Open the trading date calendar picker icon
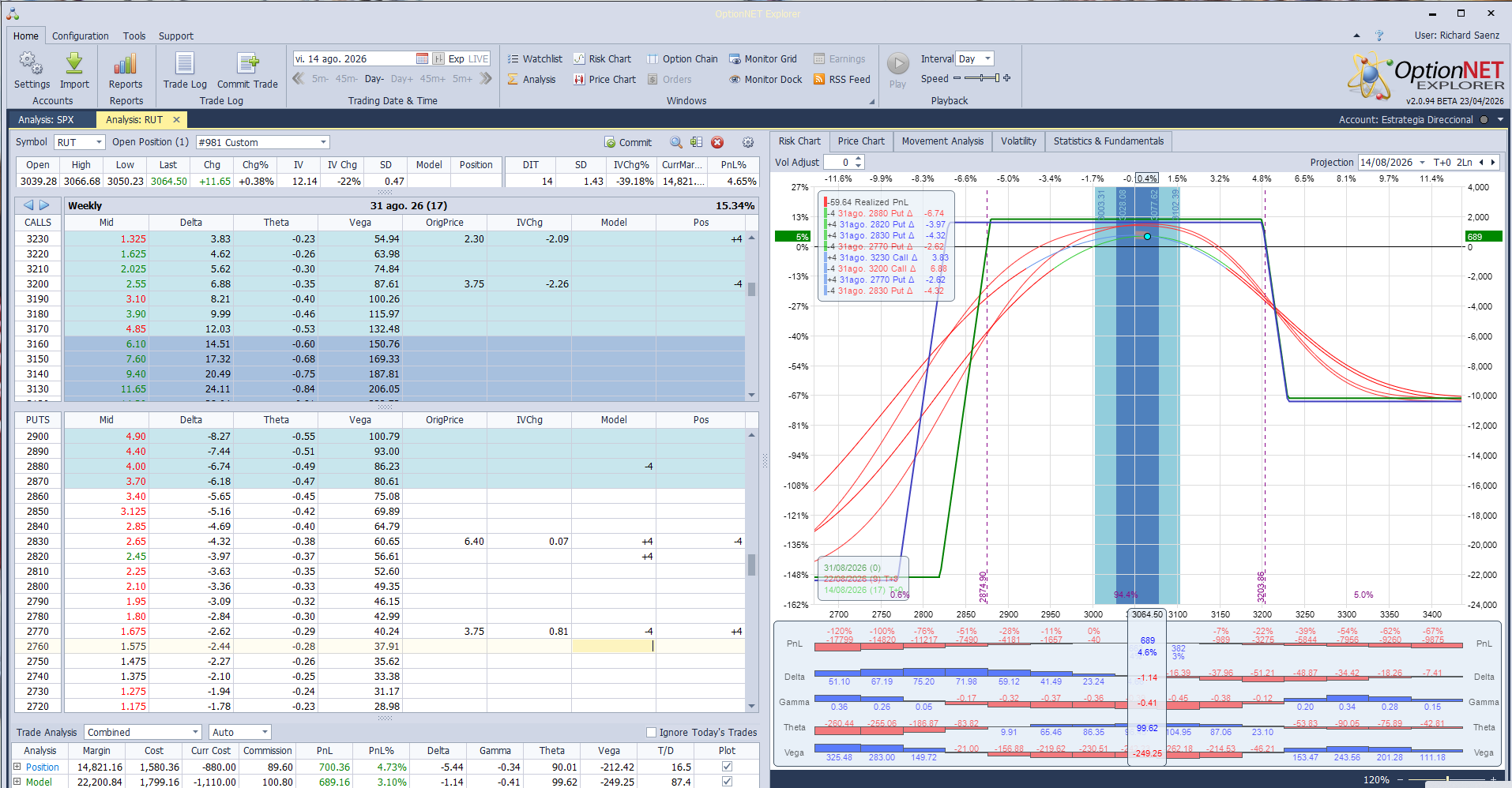This screenshot has width=1512, height=788. click(422, 58)
